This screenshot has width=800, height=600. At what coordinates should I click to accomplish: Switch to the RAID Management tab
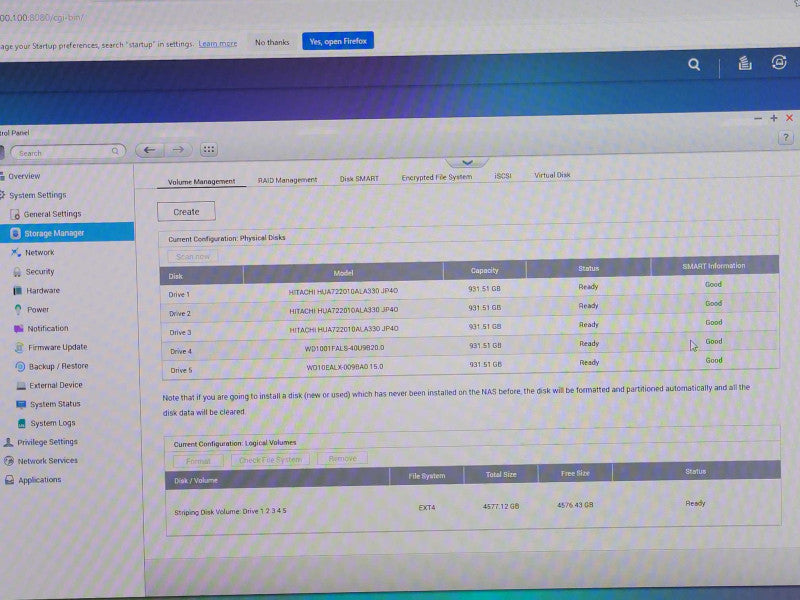click(287, 180)
